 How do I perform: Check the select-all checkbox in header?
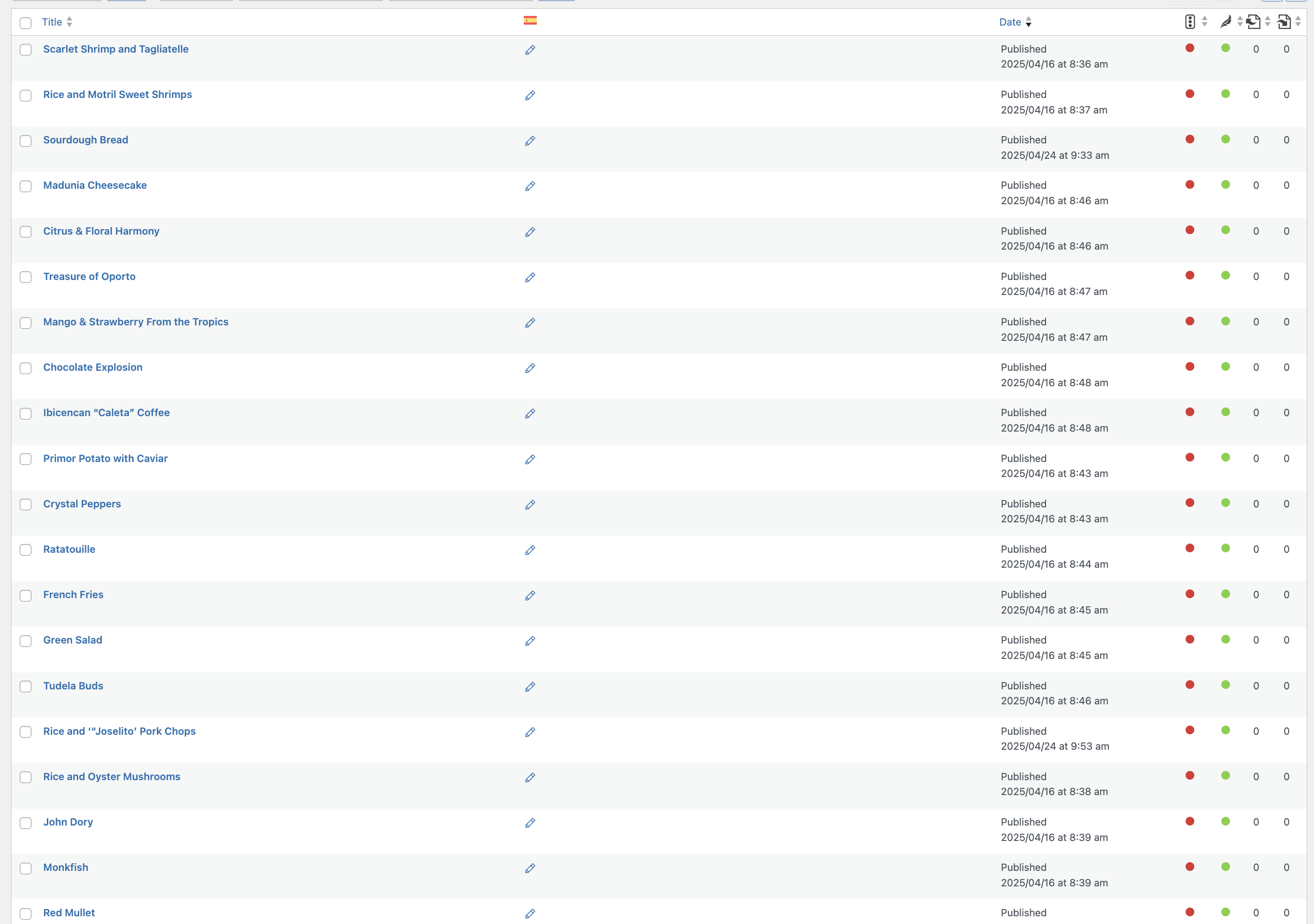click(26, 23)
